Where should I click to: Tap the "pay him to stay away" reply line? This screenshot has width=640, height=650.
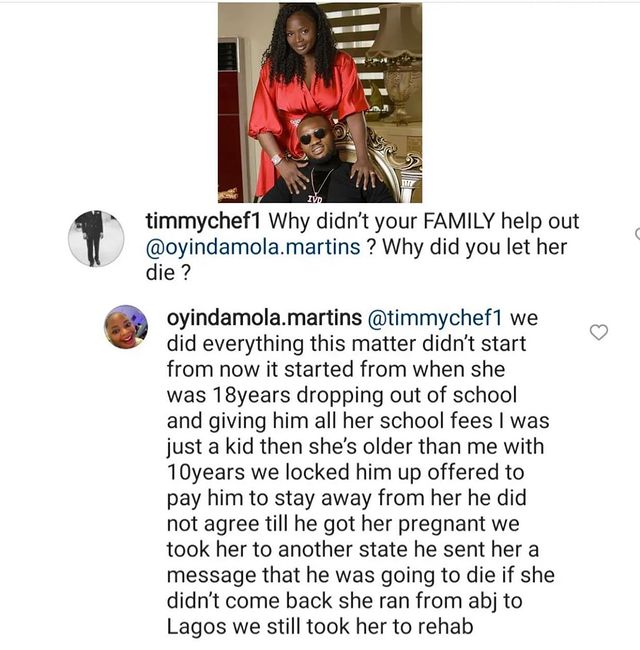[x=347, y=497]
